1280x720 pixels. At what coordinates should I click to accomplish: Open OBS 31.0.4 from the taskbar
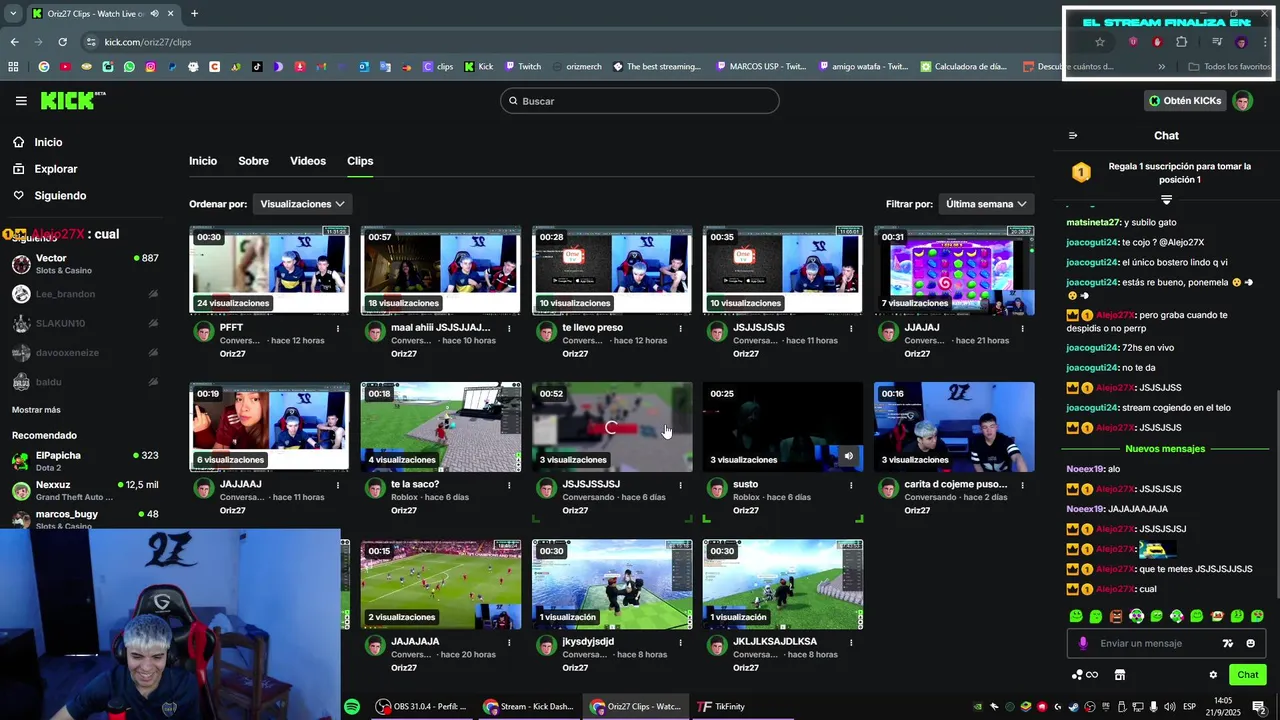click(421, 707)
